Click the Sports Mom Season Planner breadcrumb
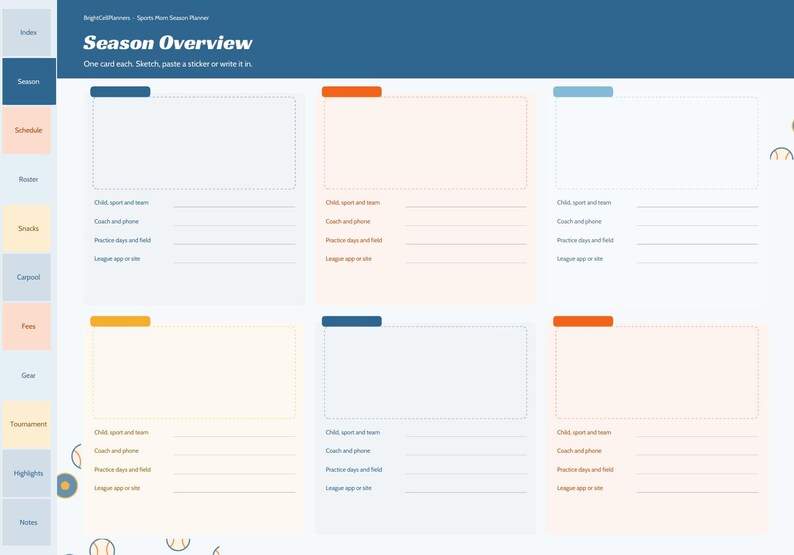794x555 pixels. (173, 18)
